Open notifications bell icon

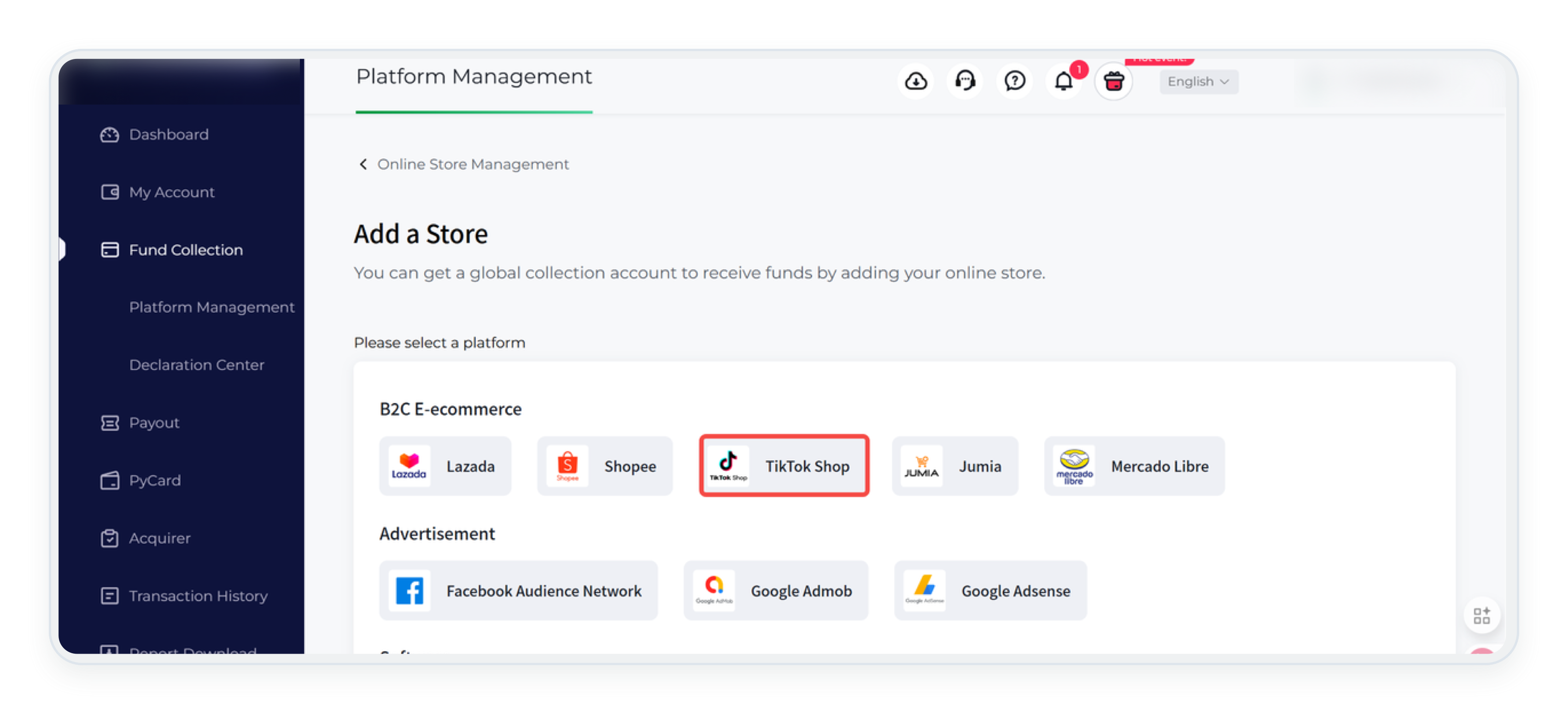coord(1064,81)
